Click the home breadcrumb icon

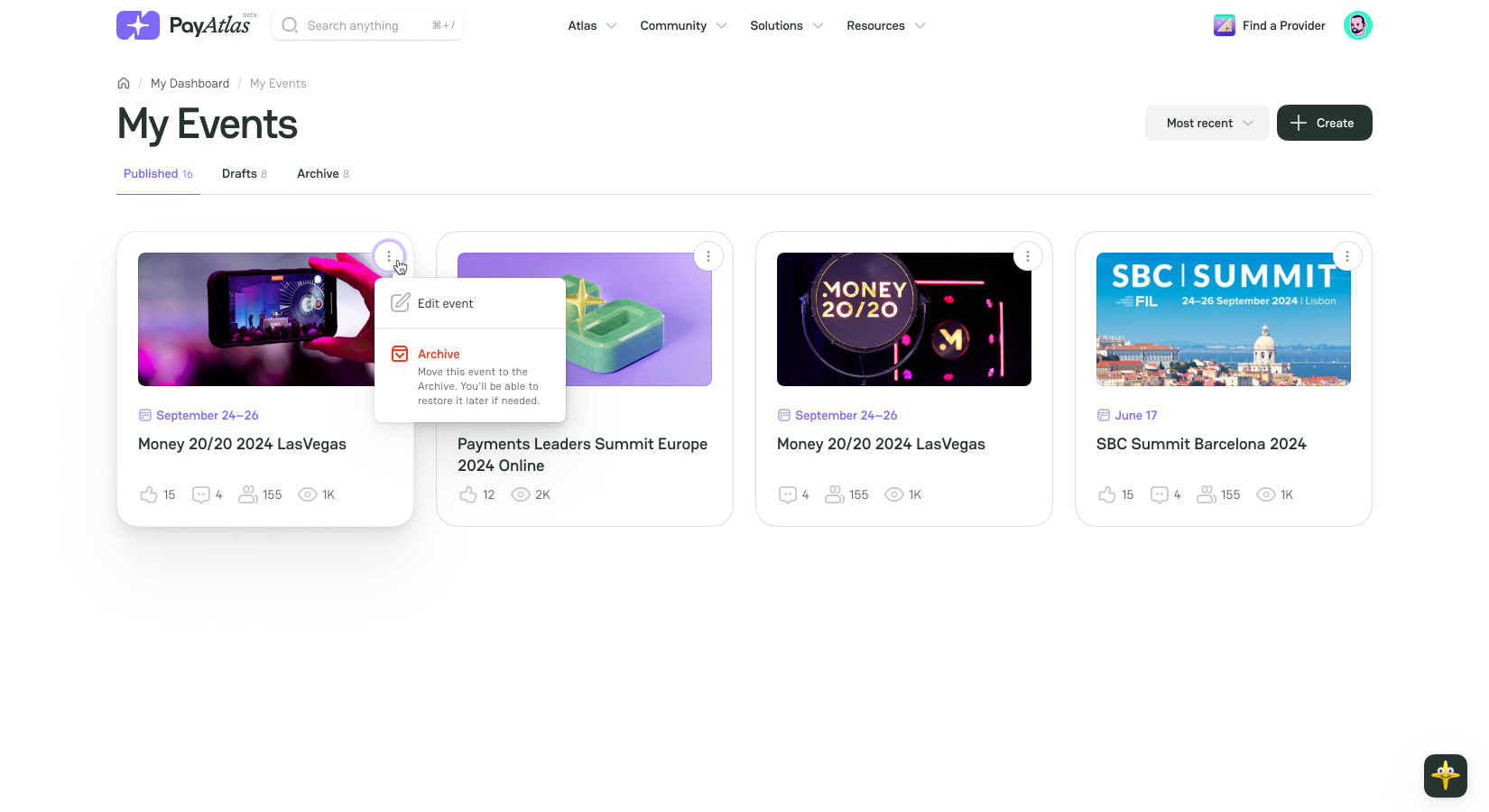tap(124, 83)
